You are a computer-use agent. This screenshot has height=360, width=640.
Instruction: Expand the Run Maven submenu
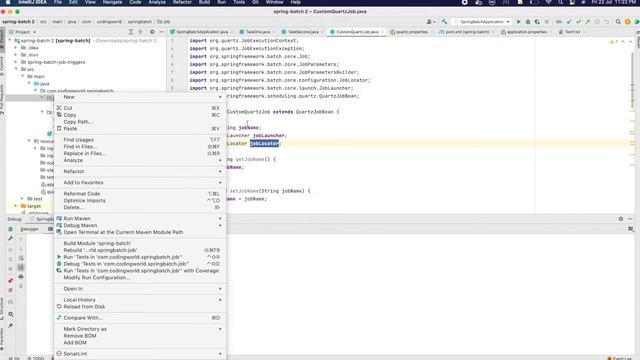140,219
